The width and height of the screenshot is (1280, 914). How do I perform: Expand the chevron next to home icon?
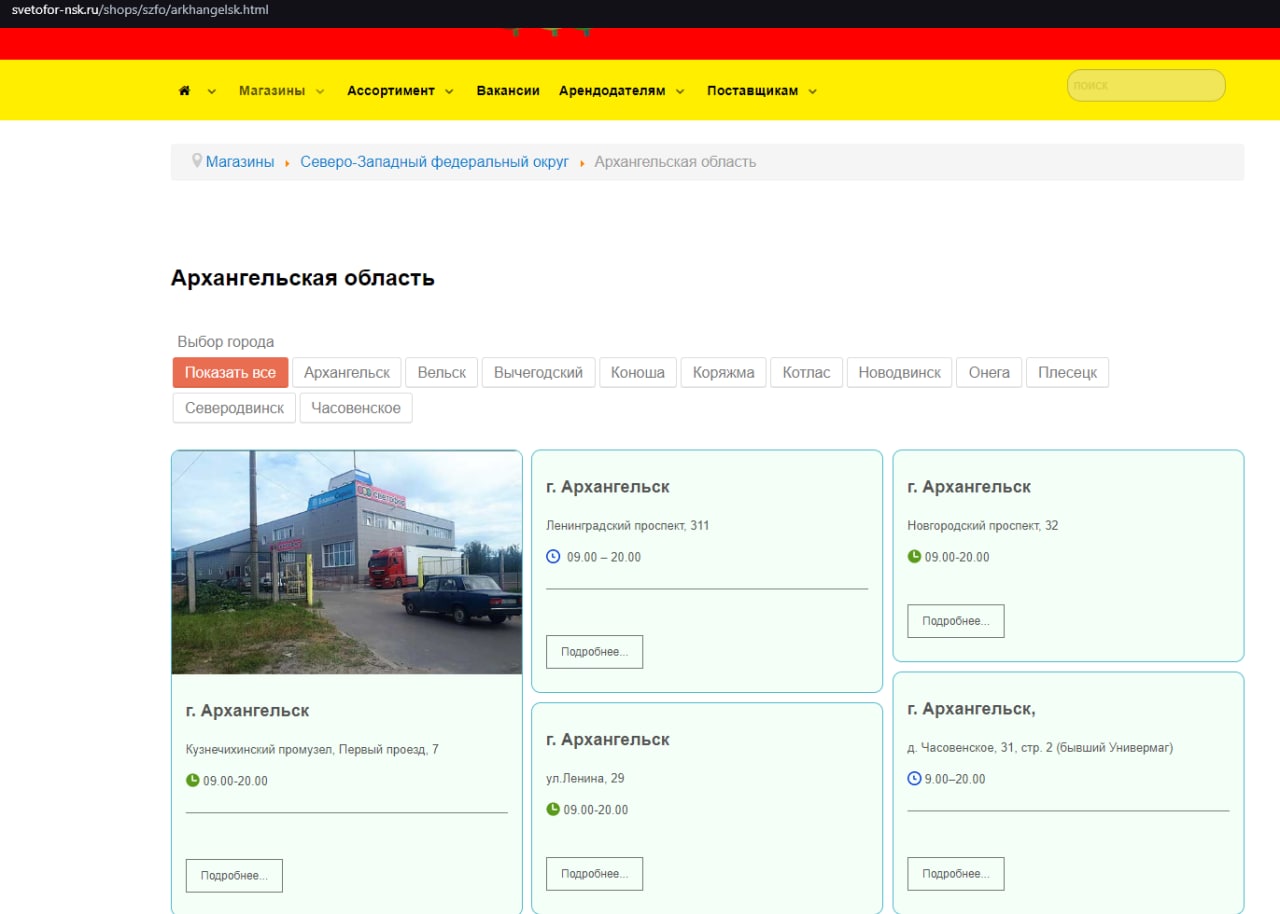(212, 92)
